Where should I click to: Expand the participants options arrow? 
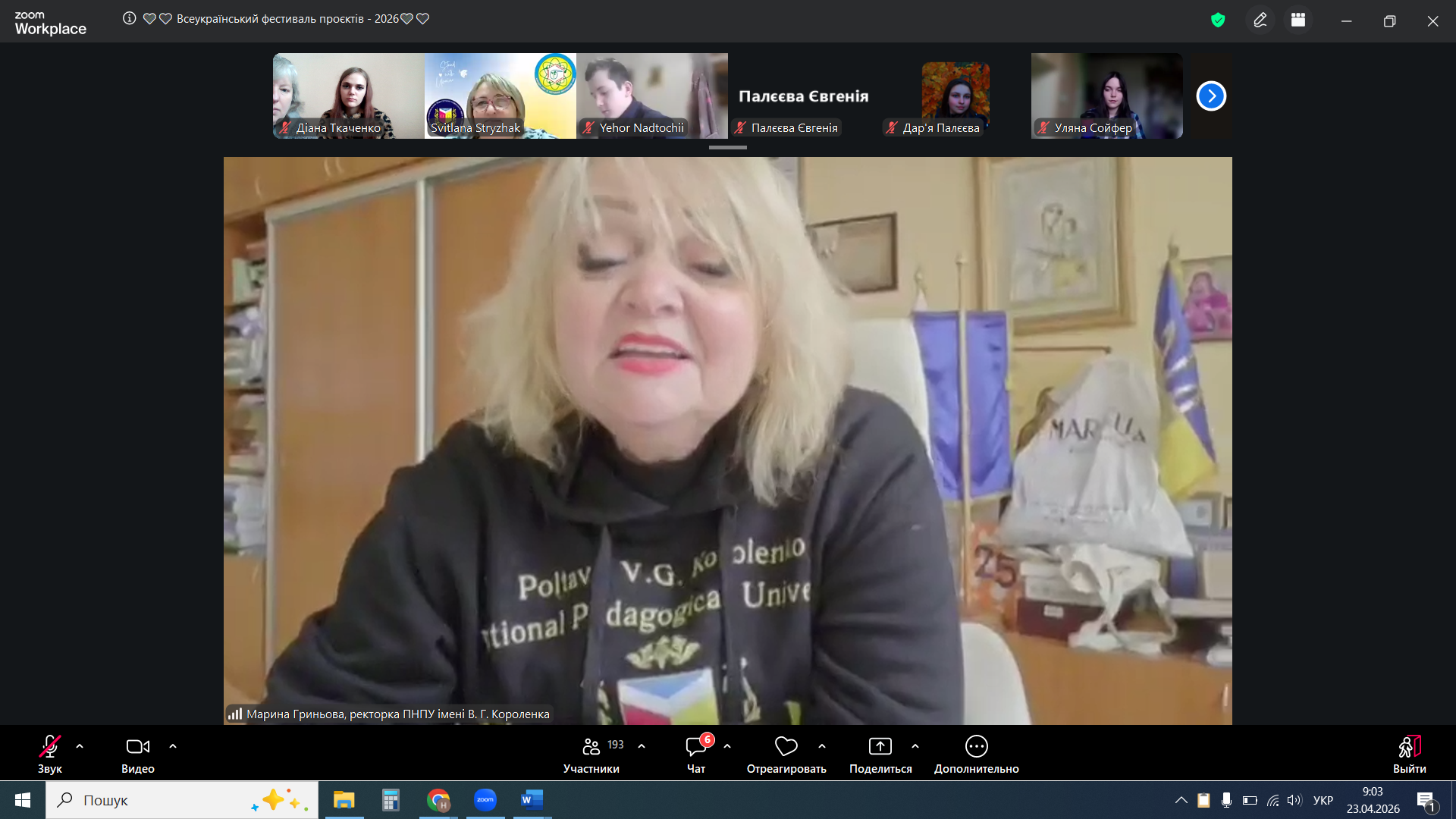pyautogui.click(x=642, y=746)
